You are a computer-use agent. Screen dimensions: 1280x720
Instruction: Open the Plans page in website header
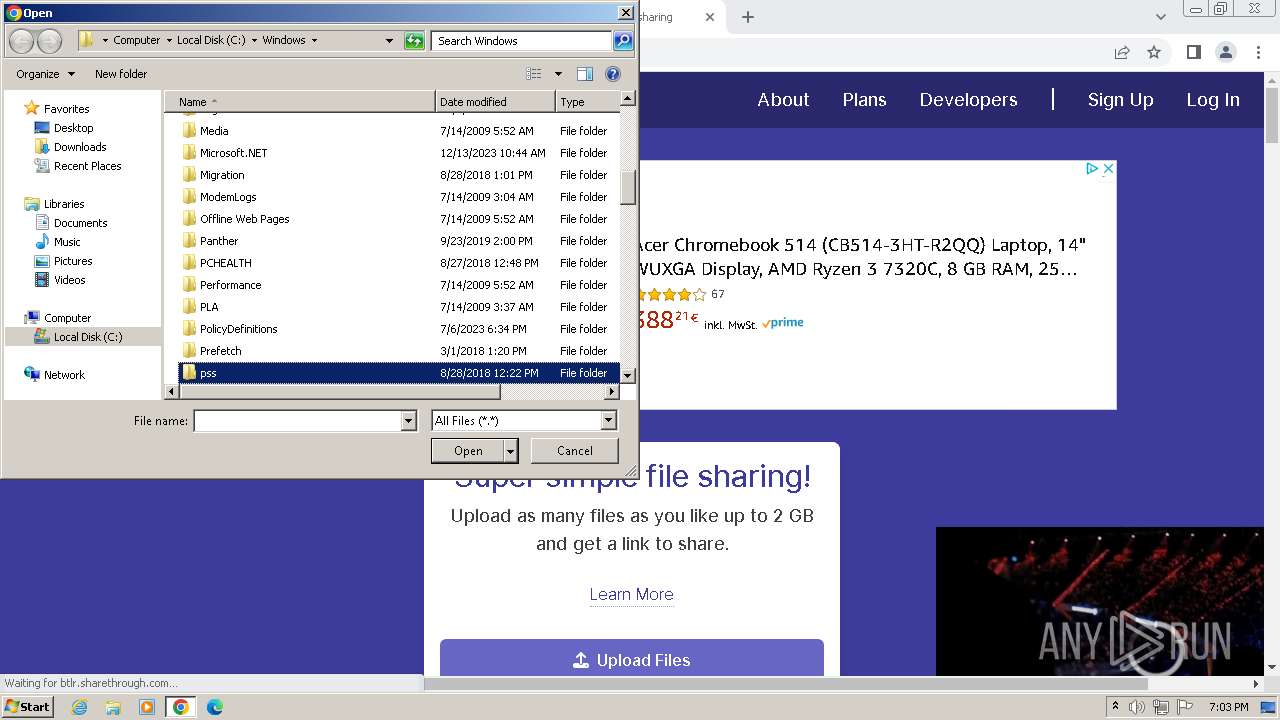click(864, 100)
